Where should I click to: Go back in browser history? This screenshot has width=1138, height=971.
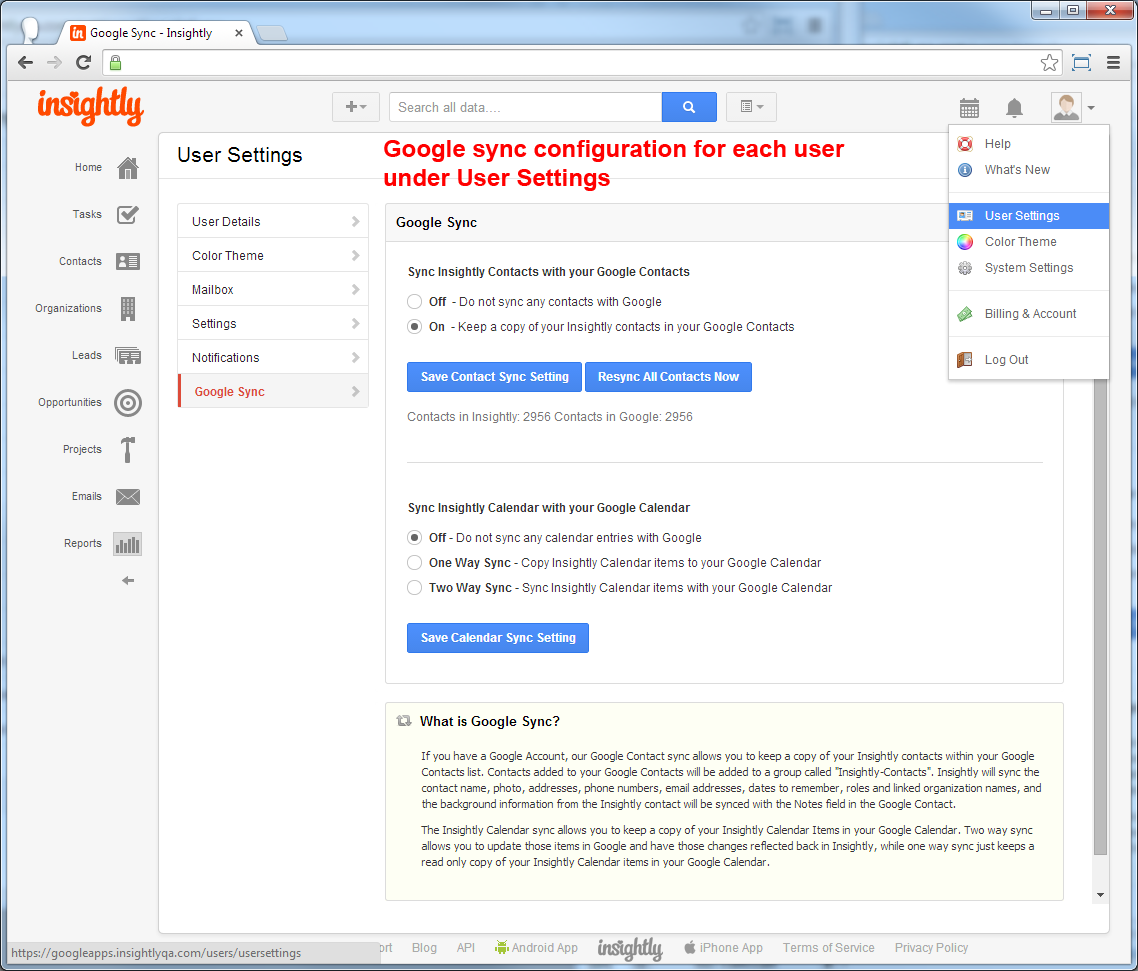(x=25, y=62)
